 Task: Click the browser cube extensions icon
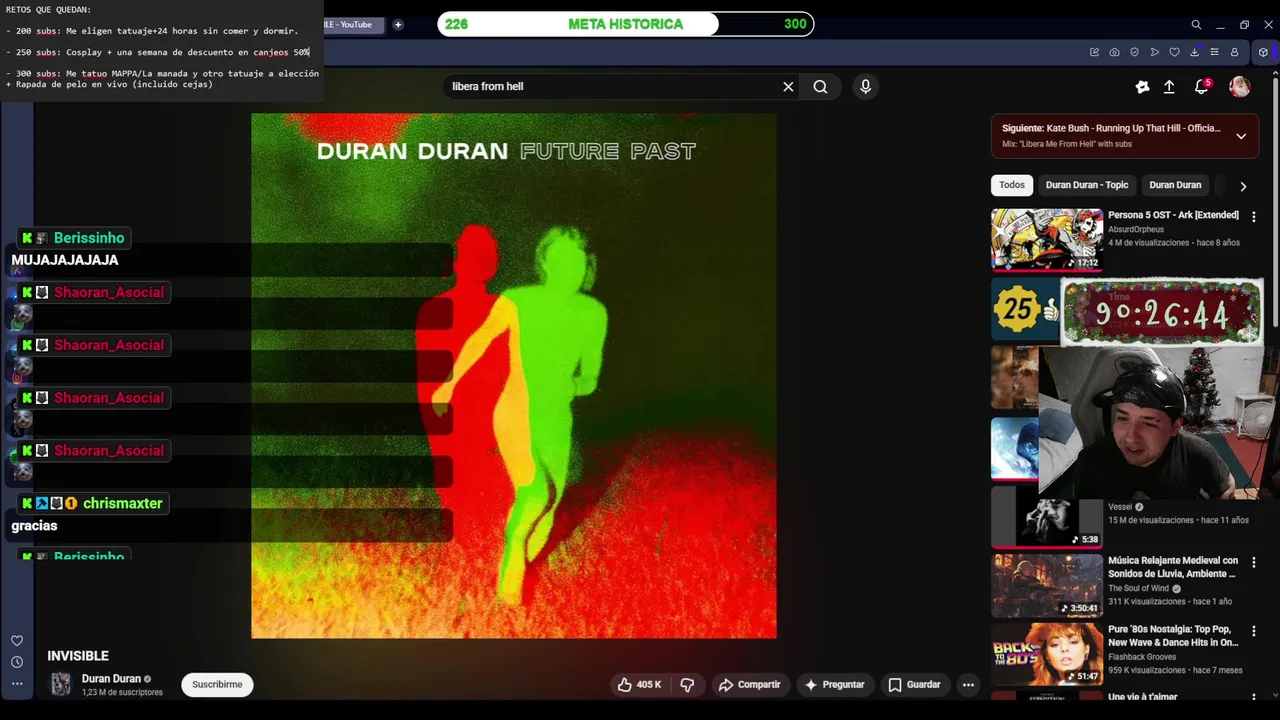tap(1263, 52)
